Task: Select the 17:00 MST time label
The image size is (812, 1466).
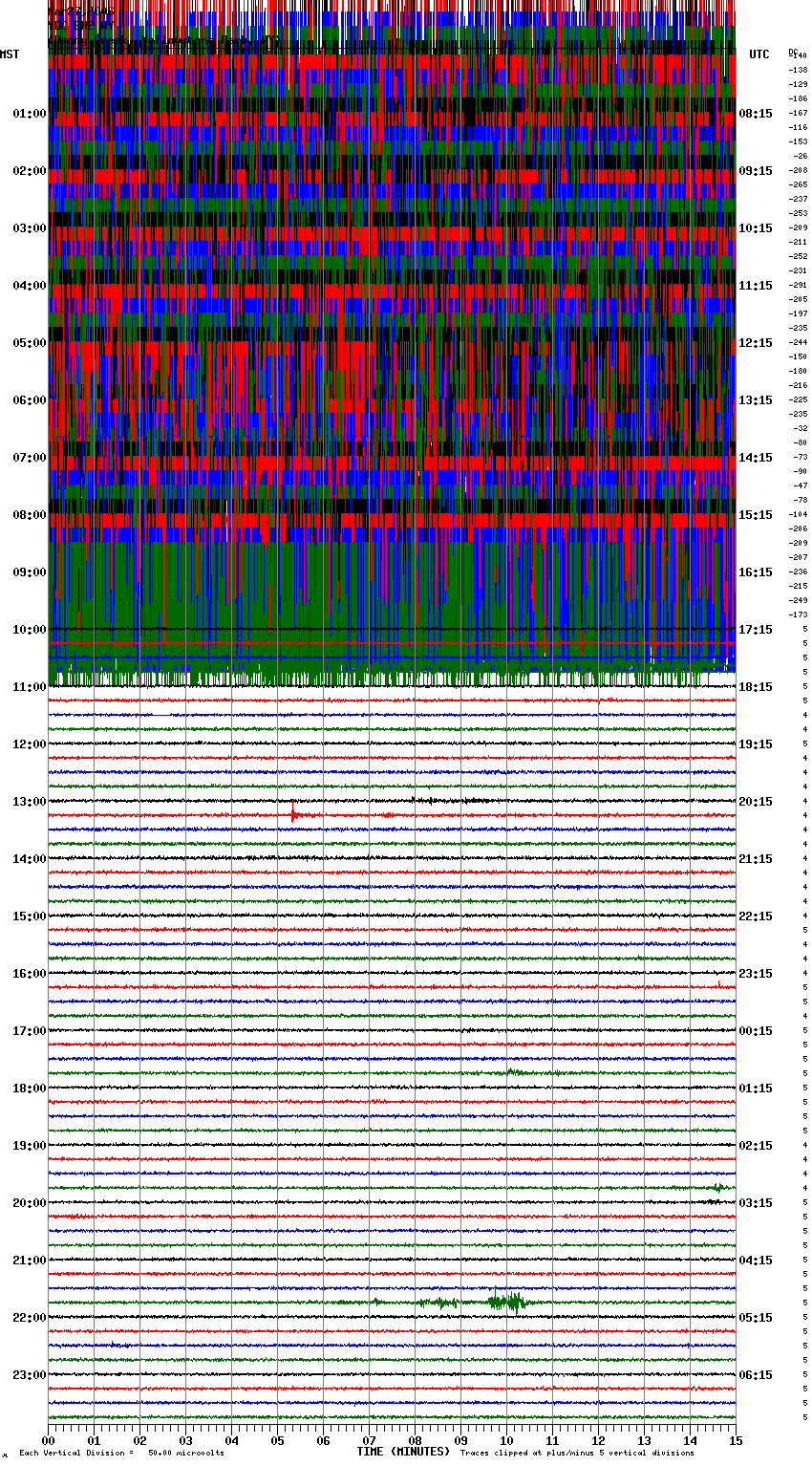Action: (x=30, y=1031)
